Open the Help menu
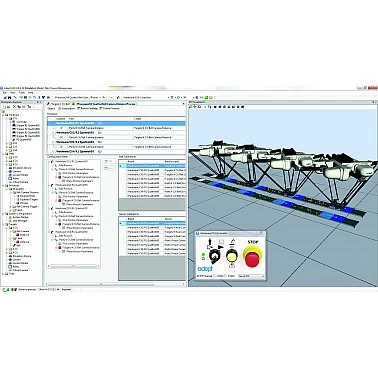 click(30, 92)
